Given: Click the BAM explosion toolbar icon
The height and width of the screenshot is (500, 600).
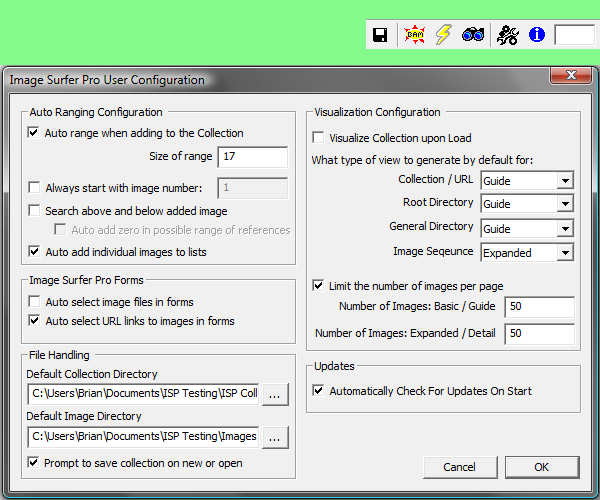Looking at the screenshot, I should 415,35.
